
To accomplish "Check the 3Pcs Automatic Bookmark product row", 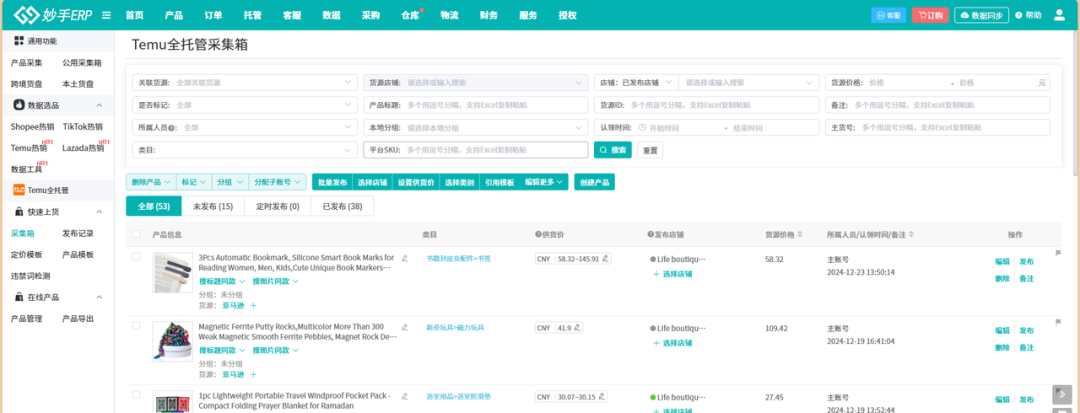I will [x=136, y=256].
